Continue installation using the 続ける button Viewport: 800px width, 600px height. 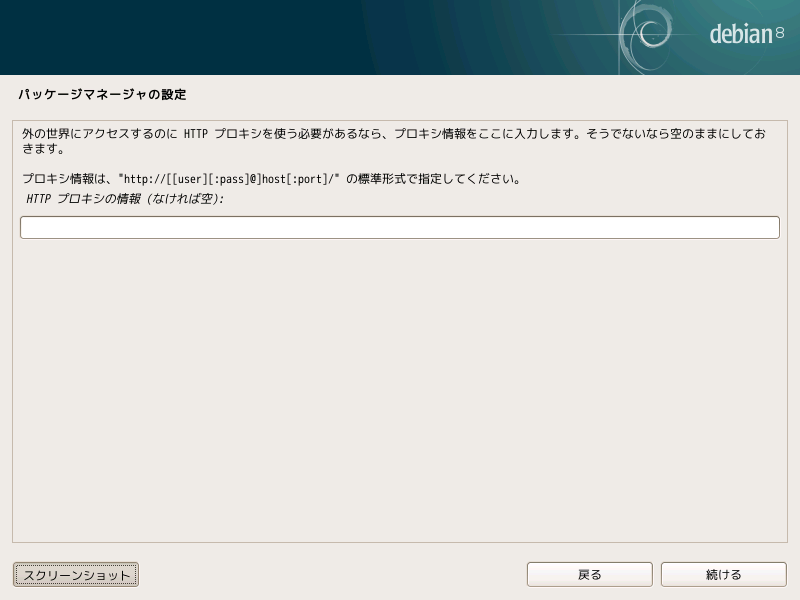pyautogui.click(x=723, y=574)
